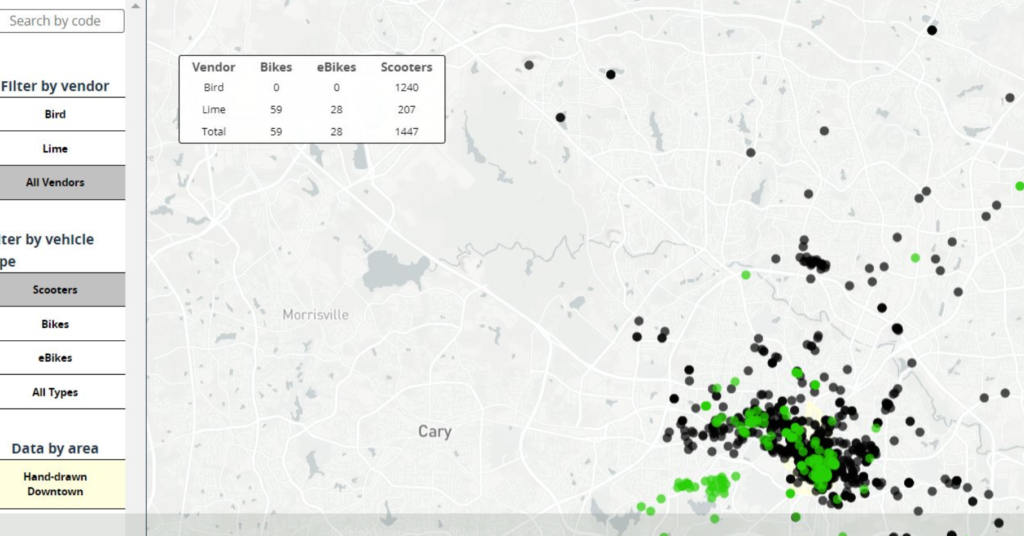Click the eBikes column header in table
Viewport: 1024px width, 536px height.
click(x=336, y=67)
